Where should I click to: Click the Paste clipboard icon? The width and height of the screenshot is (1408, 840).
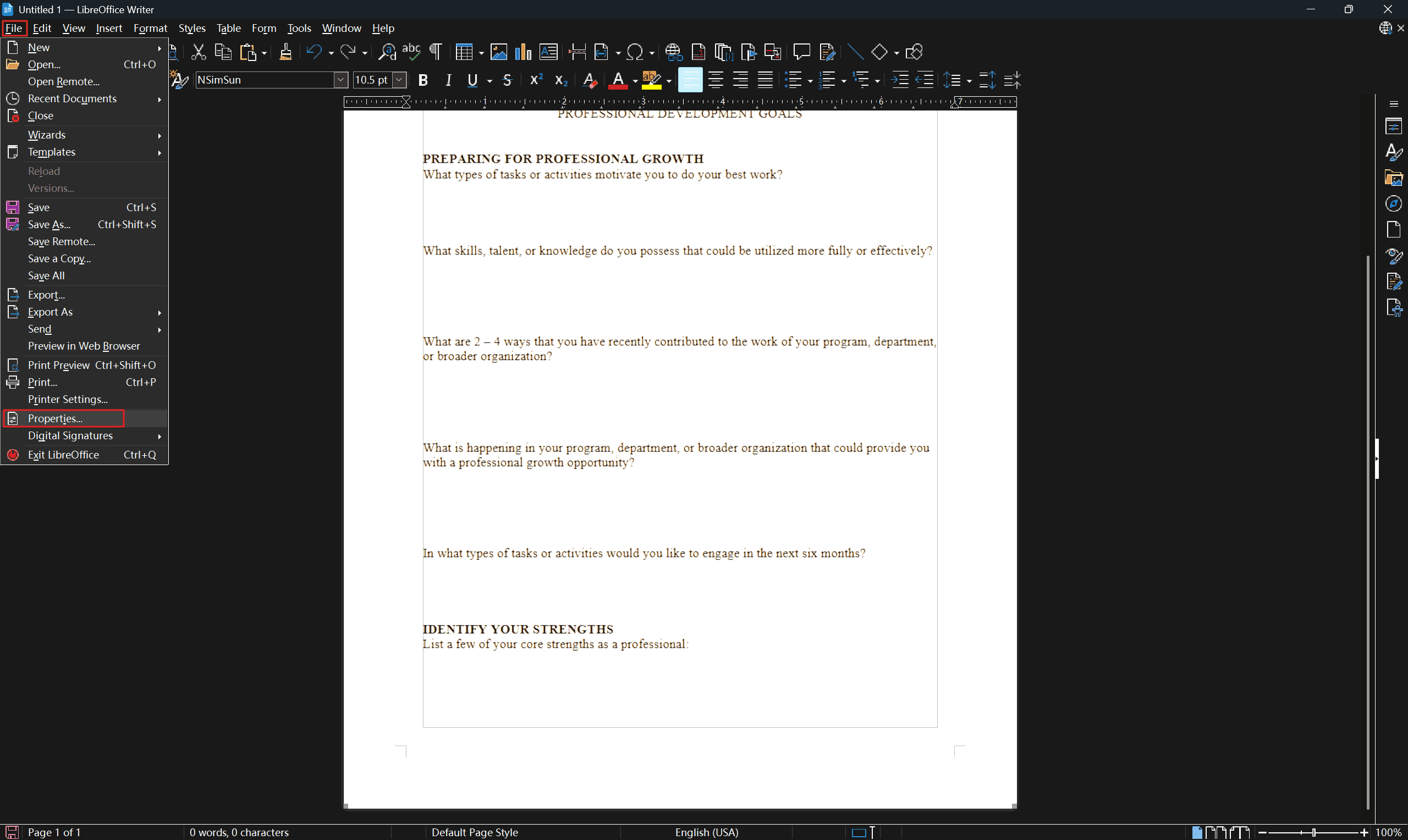click(249, 52)
